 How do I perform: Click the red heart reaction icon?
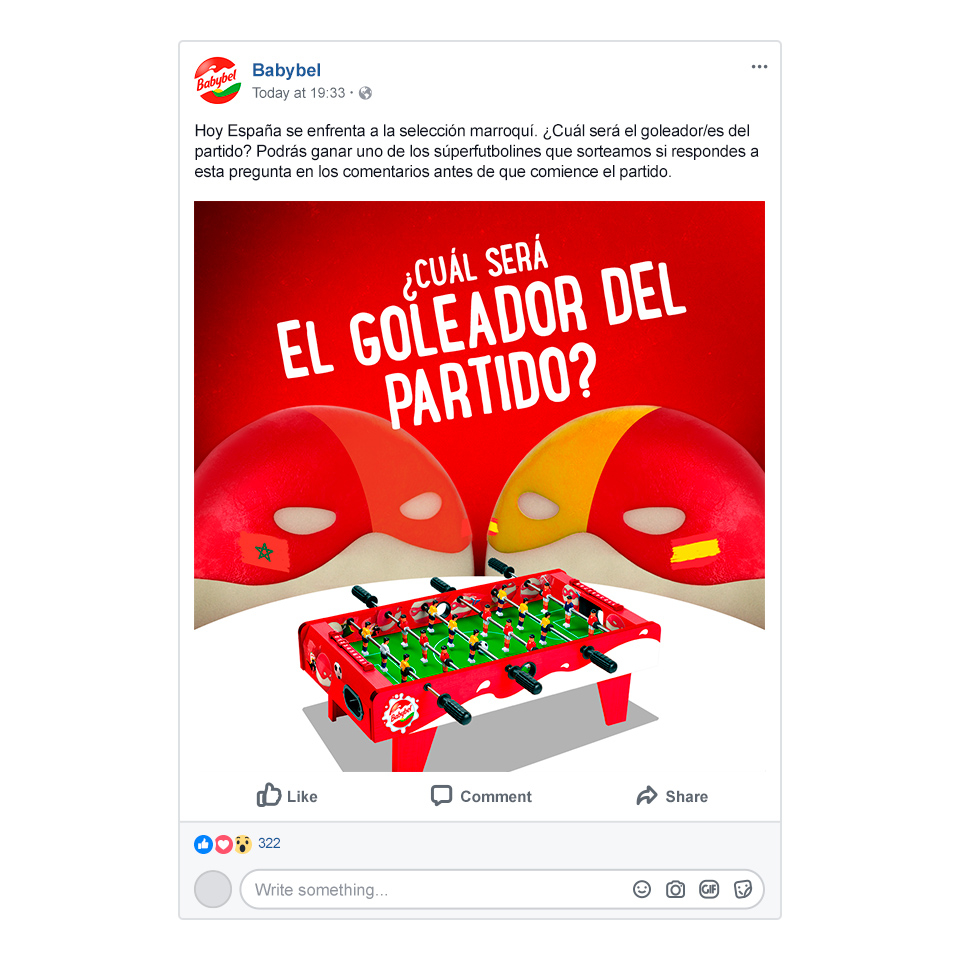click(x=223, y=844)
